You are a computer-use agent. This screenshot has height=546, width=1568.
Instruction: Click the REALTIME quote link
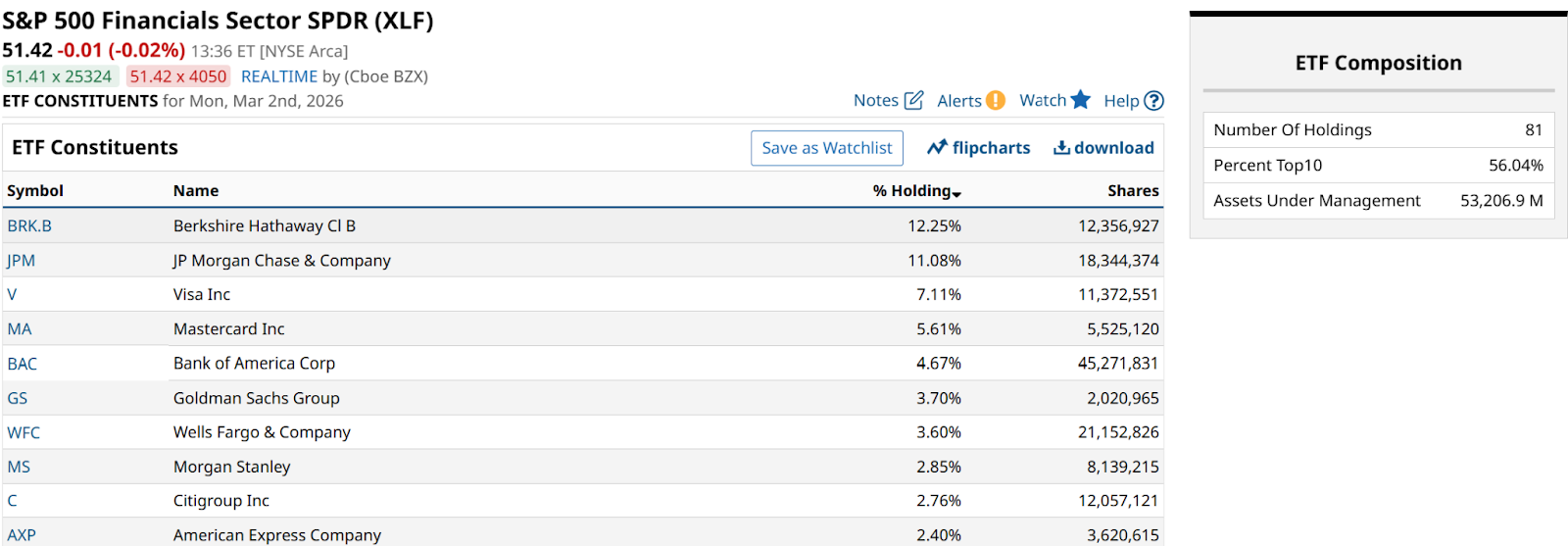tap(279, 76)
